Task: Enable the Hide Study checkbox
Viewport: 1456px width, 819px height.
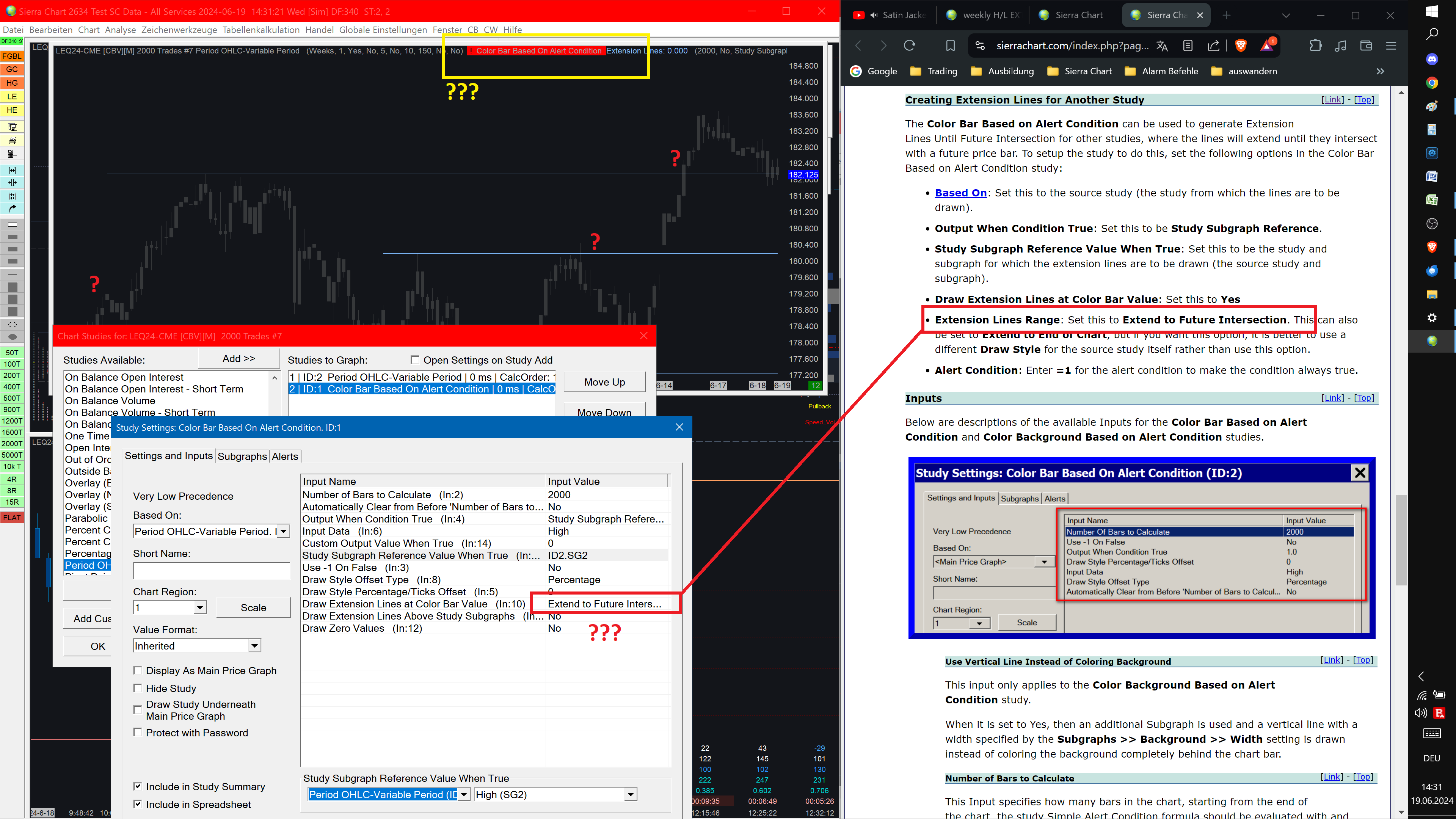Action: tap(137, 688)
